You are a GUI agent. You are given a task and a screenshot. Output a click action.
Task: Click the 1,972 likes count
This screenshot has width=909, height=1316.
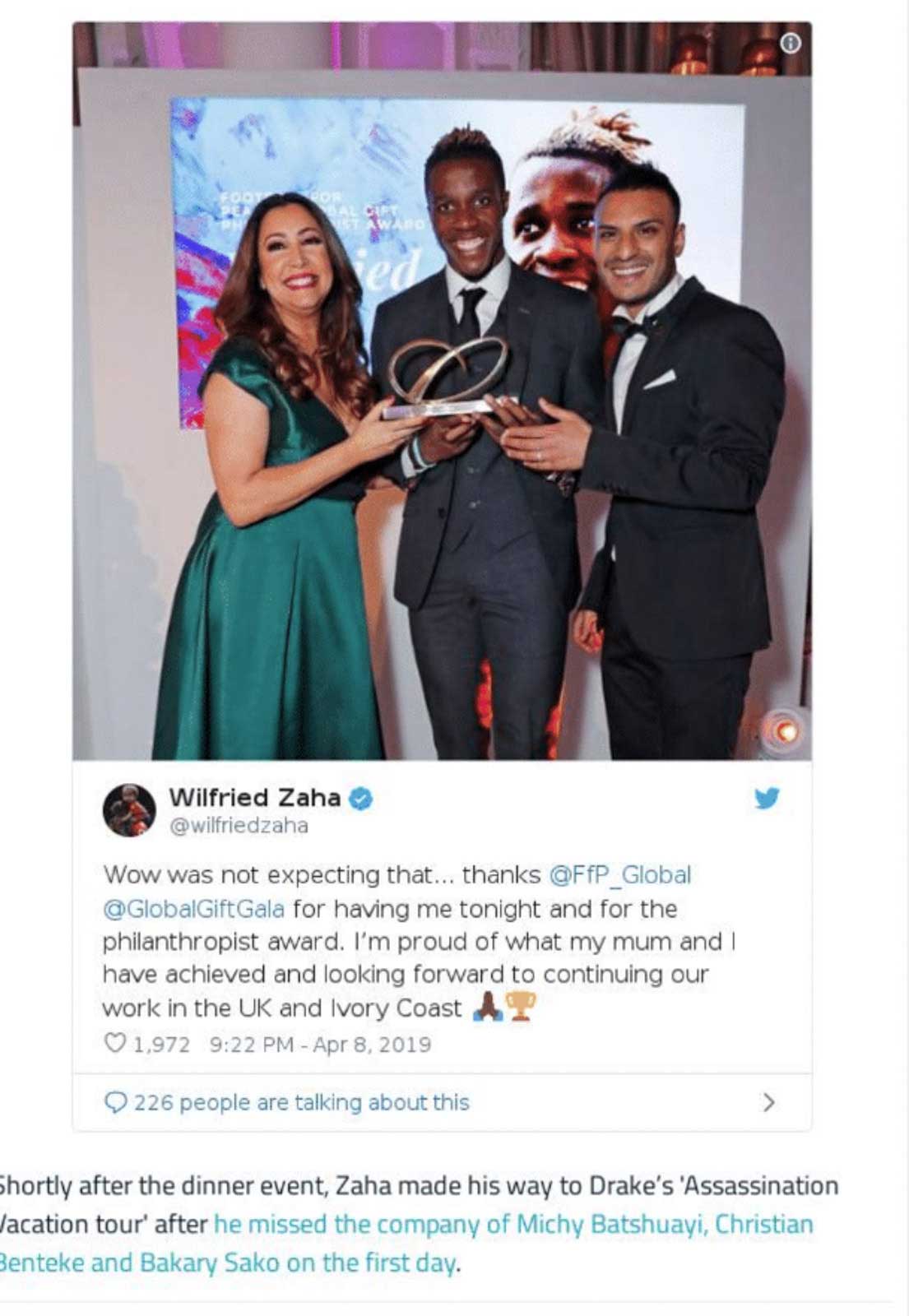(161, 1045)
